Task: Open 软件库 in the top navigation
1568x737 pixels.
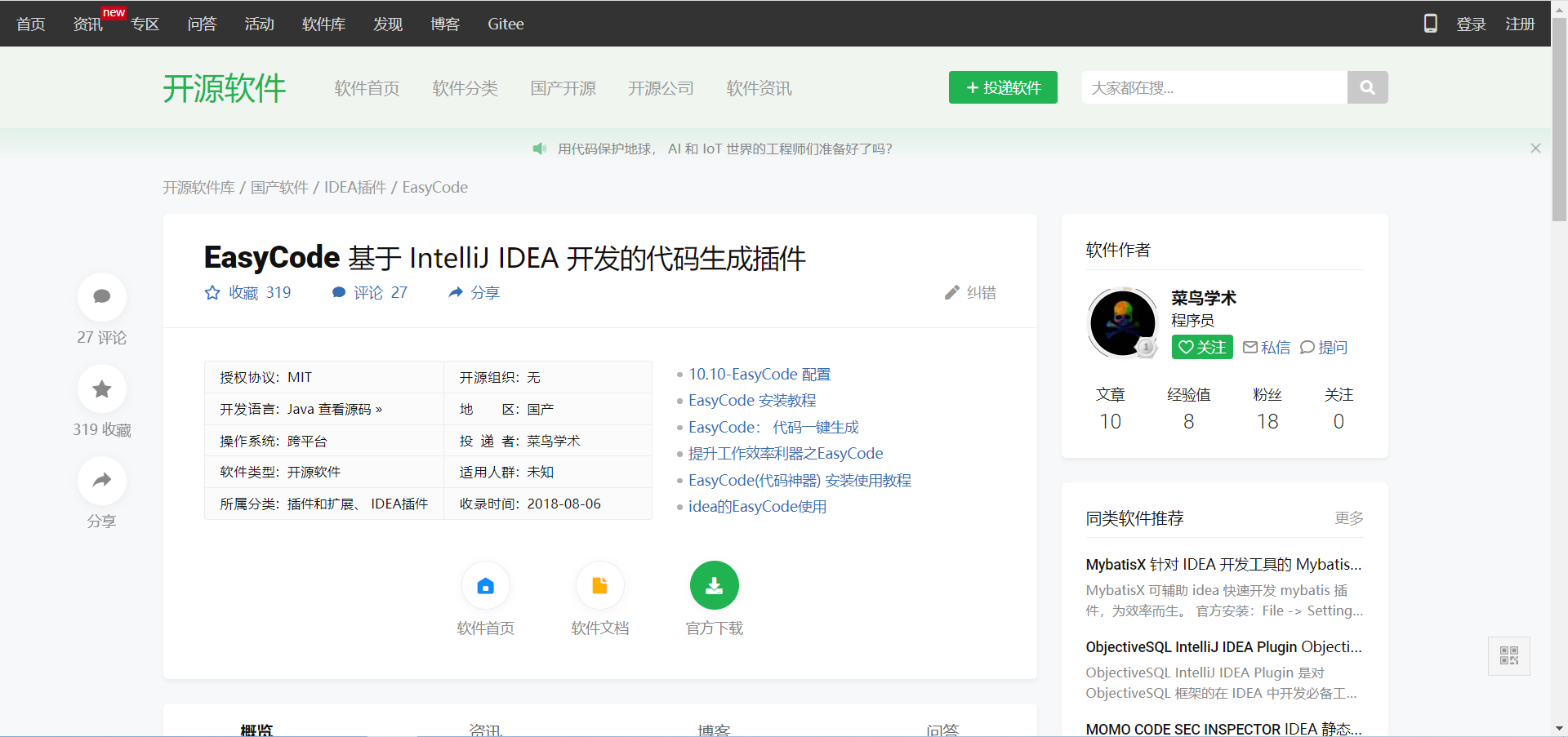Action: (x=323, y=24)
